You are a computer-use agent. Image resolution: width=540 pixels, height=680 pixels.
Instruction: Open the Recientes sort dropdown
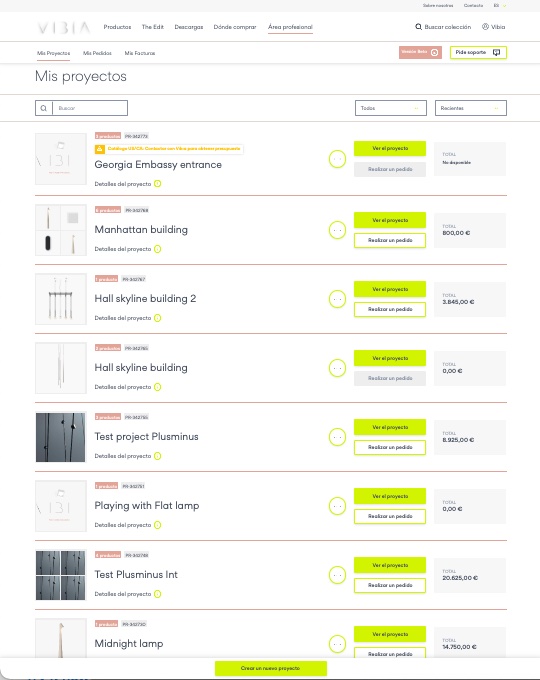[471, 108]
